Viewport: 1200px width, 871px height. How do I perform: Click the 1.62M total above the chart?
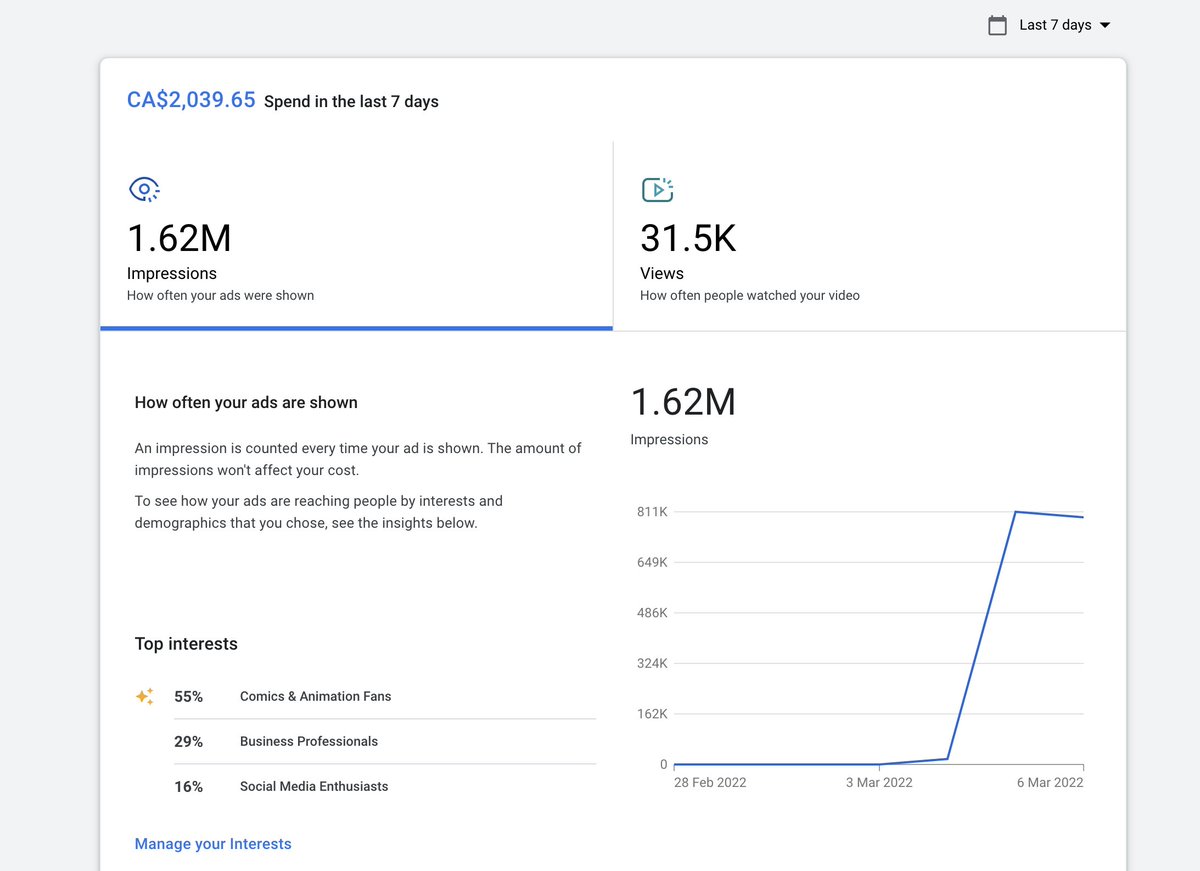click(x=683, y=402)
